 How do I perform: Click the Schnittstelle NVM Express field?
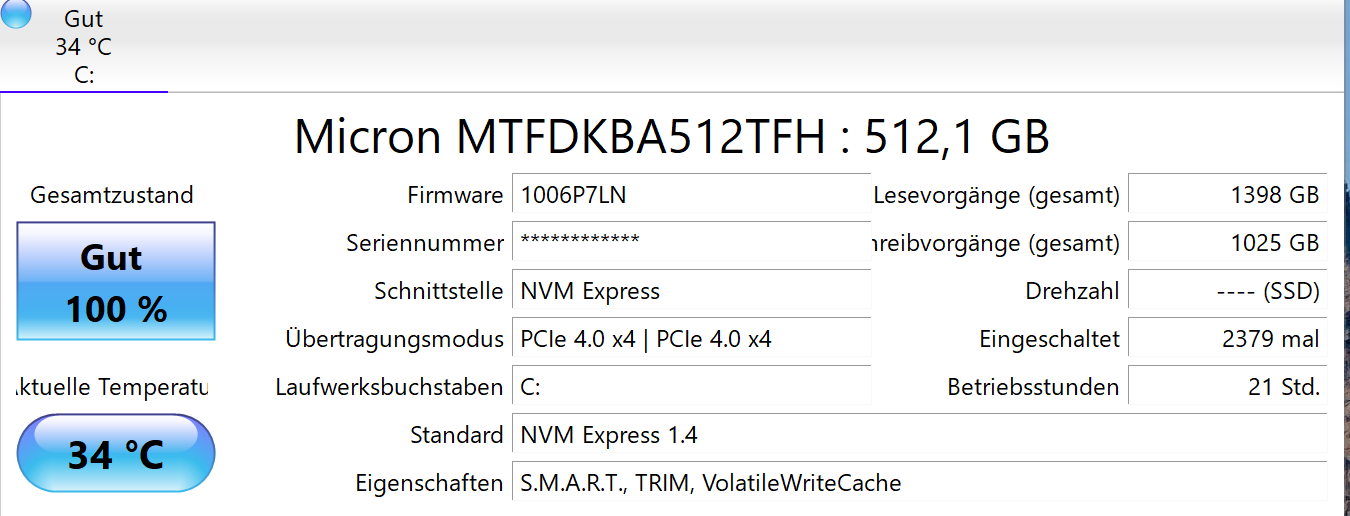coord(690,291)
